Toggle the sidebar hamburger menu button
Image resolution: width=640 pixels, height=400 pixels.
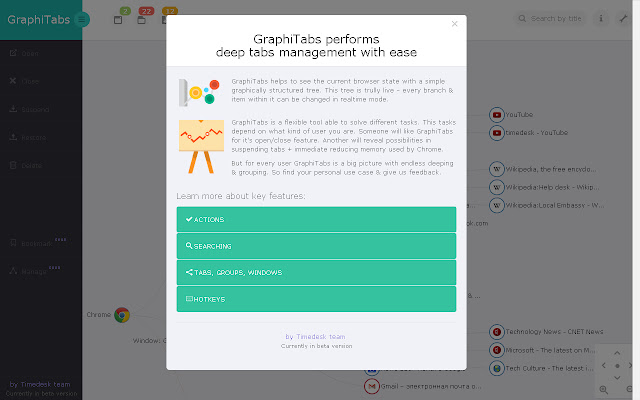point(82,19)
